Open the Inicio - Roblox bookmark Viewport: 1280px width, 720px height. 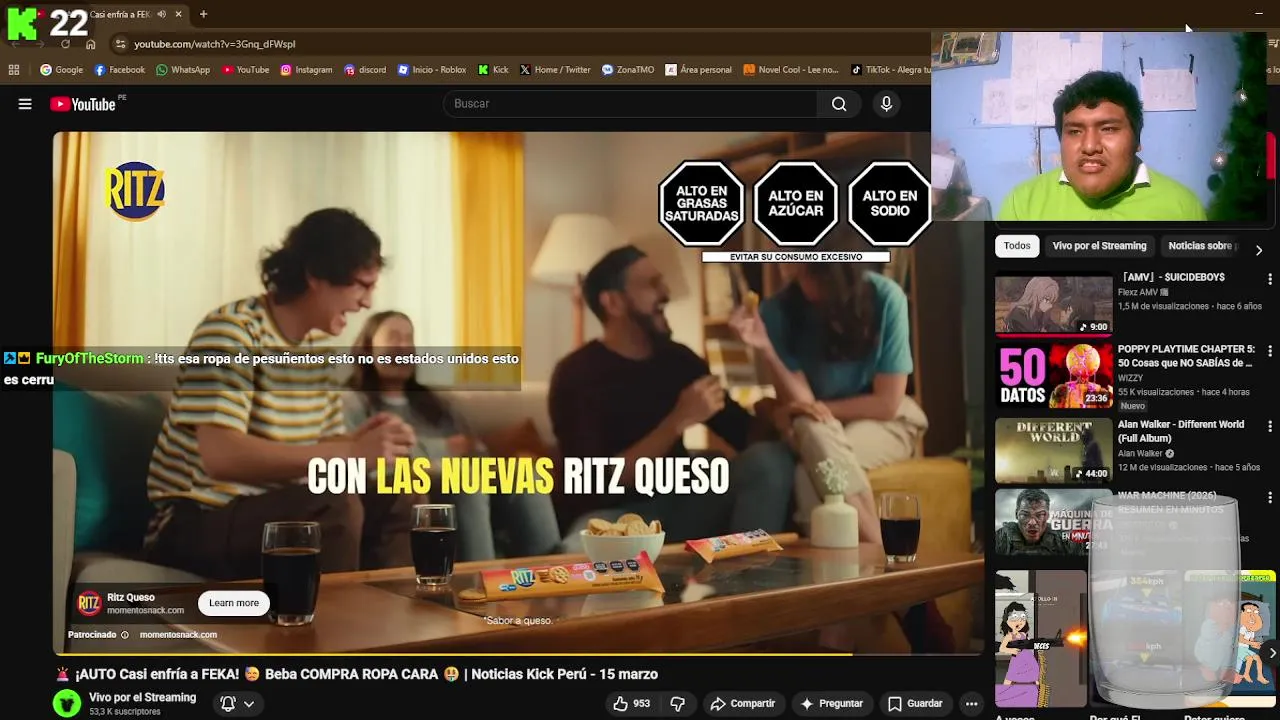[432, 70]
